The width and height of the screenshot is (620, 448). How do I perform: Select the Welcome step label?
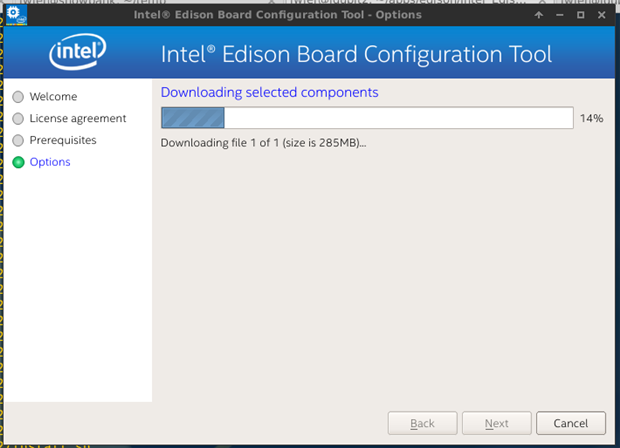53,97
